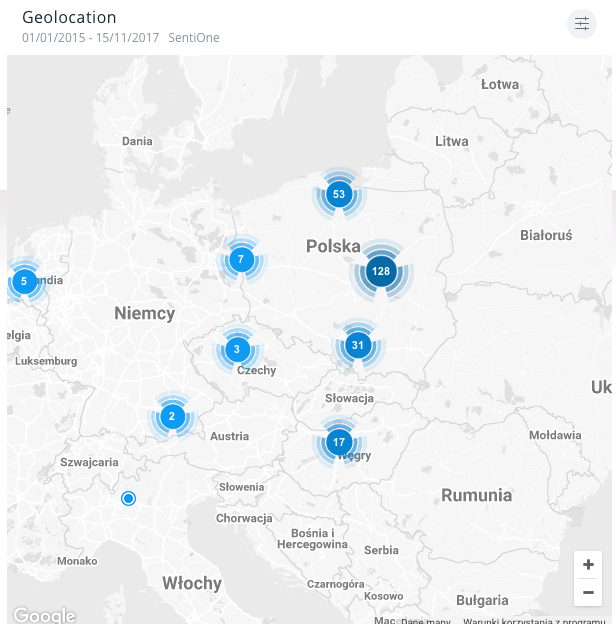Select the cluster marker 3 near Czechy
The height and width of the screenshot is (628, 616).
(x=237, y=349)
